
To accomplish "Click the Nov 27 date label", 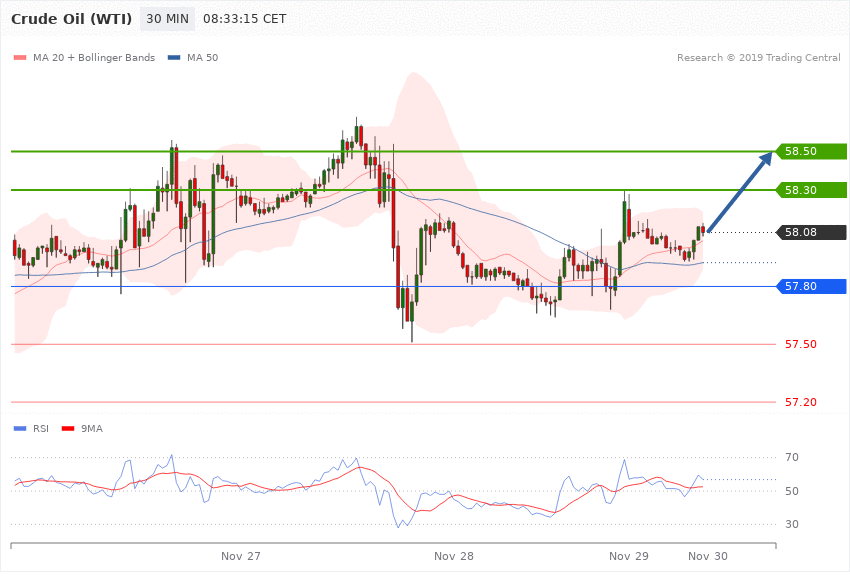I will coord(241,556).
